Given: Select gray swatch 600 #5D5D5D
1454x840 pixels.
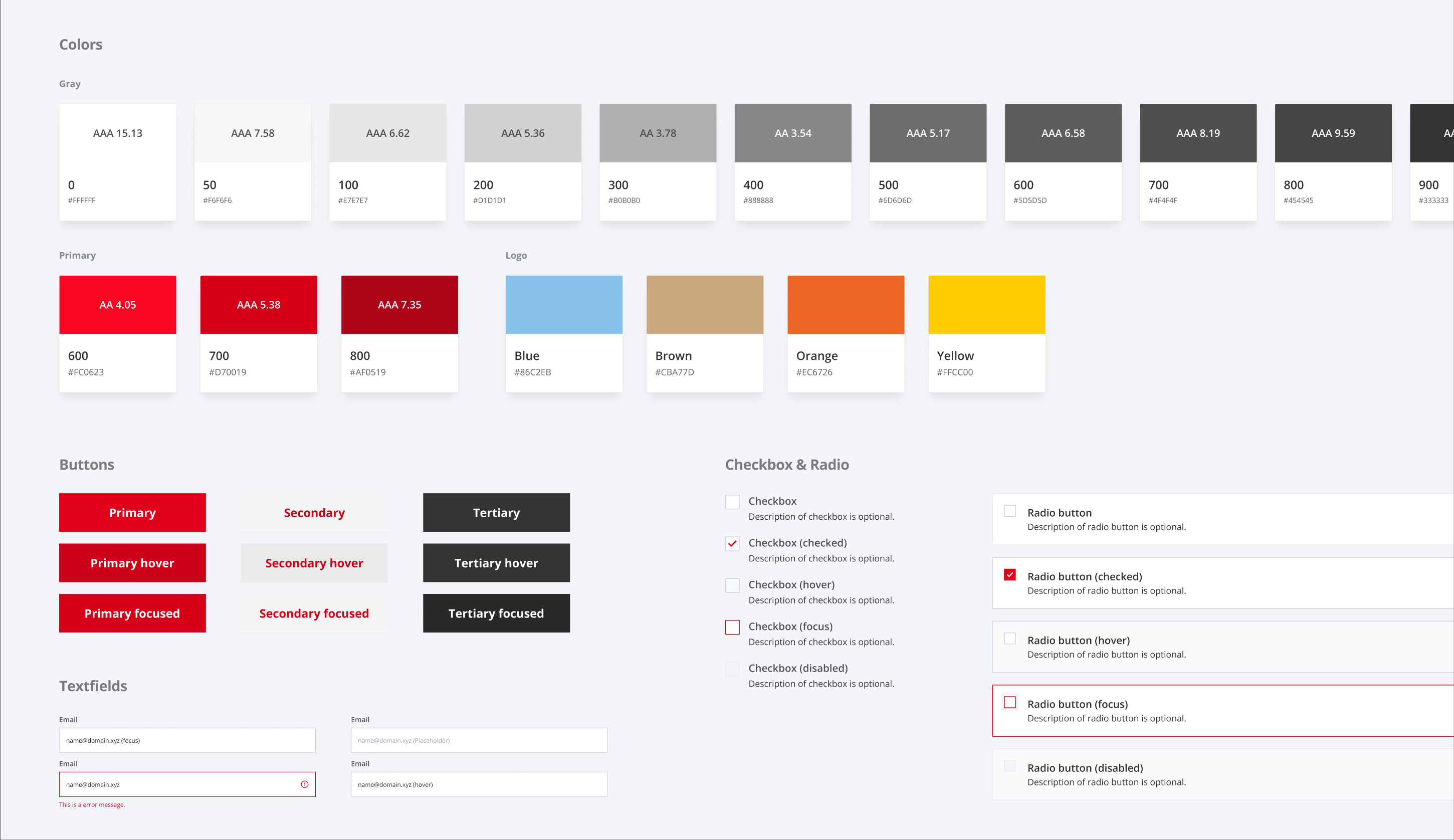Looking at the screenshot, I should point(1063,162).
